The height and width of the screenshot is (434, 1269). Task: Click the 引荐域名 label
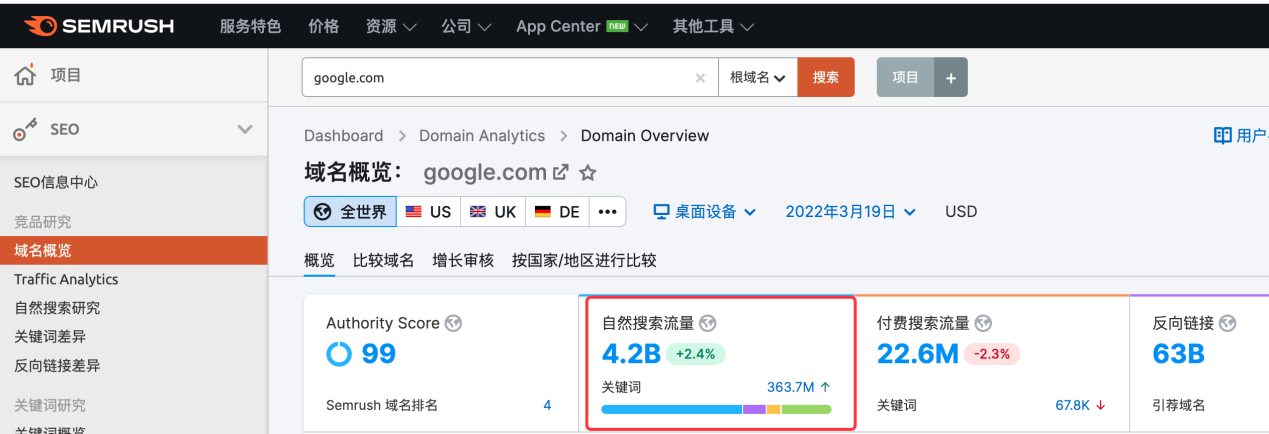tap(1179, 405)
